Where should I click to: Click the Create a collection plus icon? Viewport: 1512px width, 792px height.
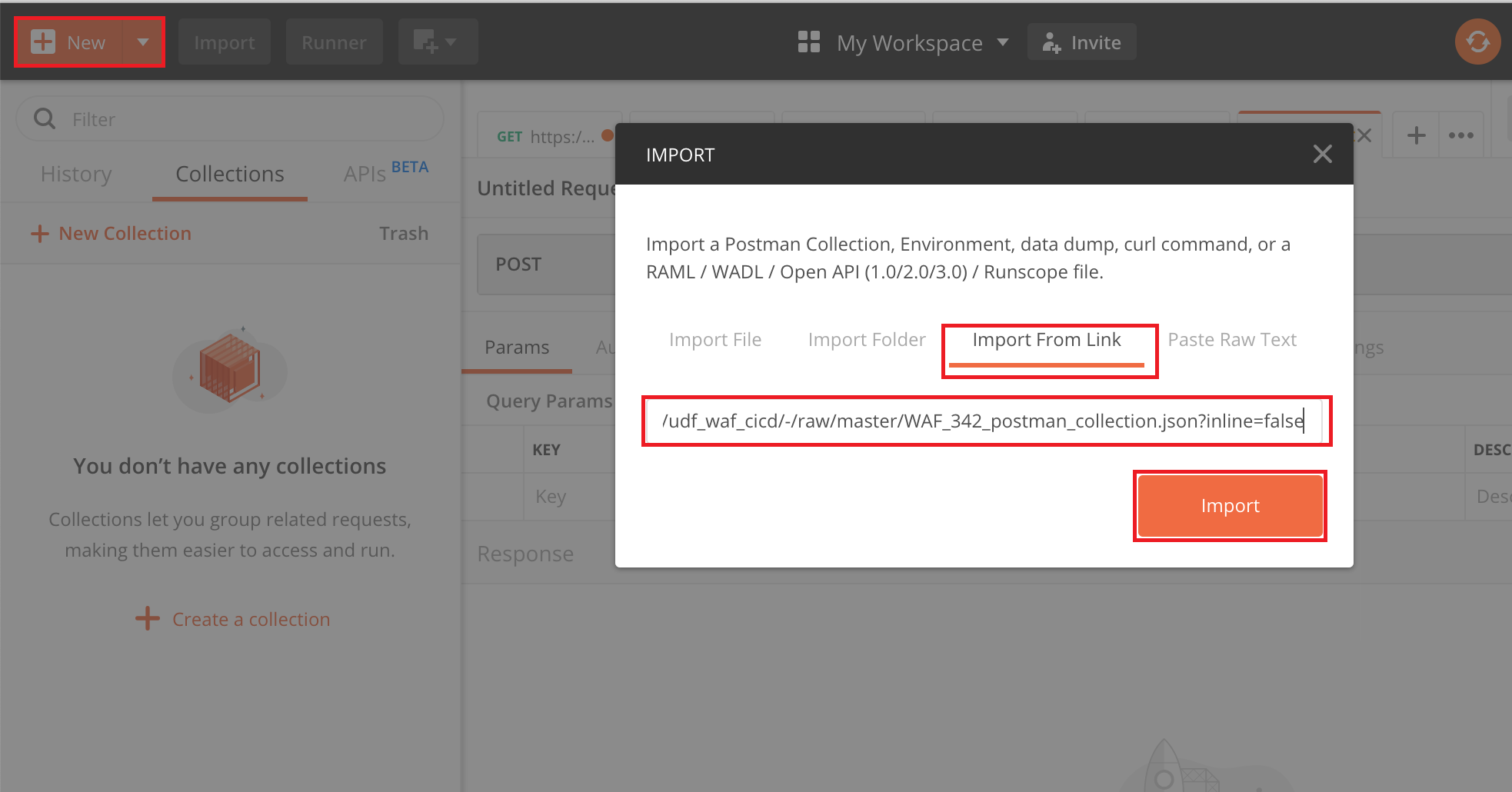[x=148, y=618]
